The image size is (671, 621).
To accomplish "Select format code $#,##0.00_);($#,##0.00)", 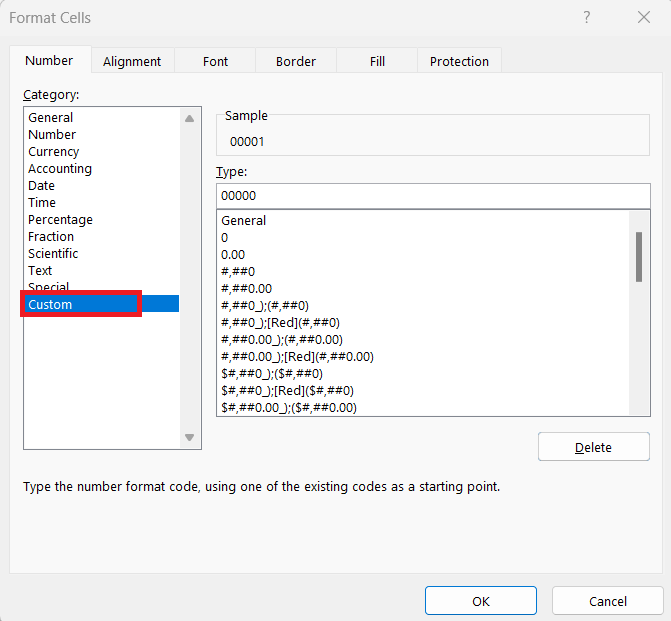I will [423, 407].
